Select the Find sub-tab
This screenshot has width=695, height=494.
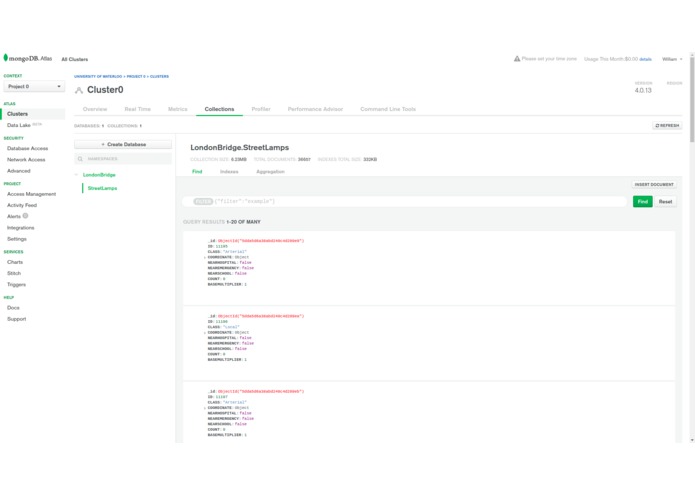click(197, 171)
